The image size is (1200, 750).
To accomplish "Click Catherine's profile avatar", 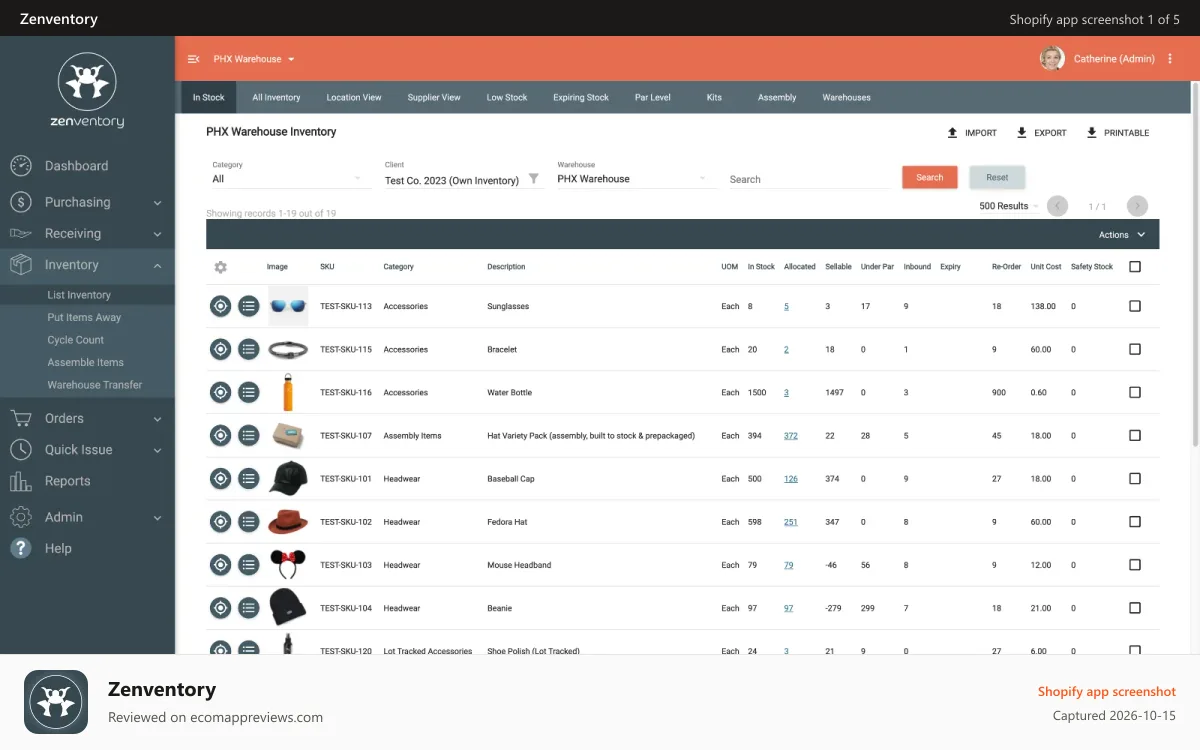I will [x=1052, y=59].
